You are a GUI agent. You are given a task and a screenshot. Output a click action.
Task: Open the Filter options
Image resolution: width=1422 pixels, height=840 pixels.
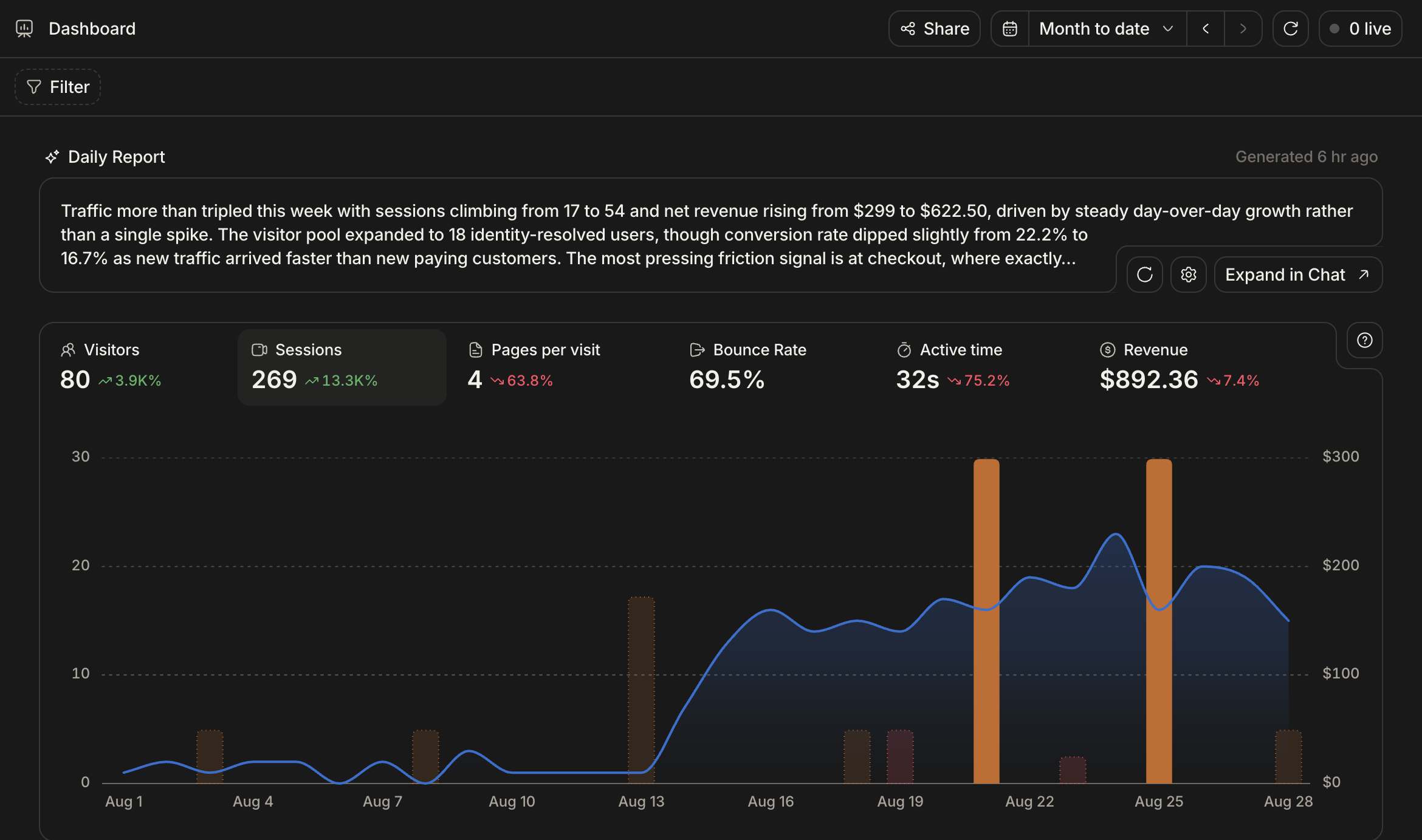(x=58, y=87)
